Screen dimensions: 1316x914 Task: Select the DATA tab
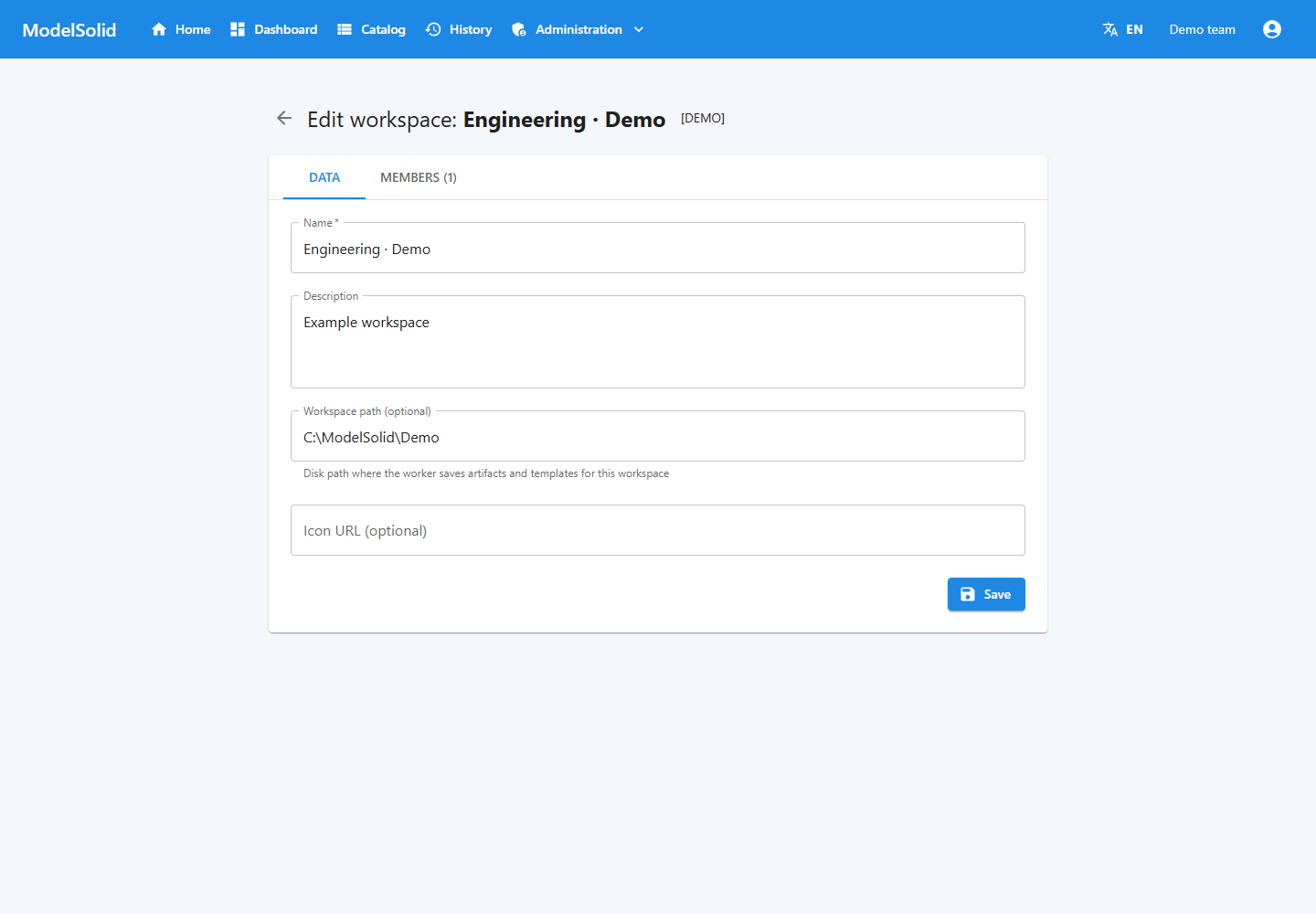click(324, 177)
